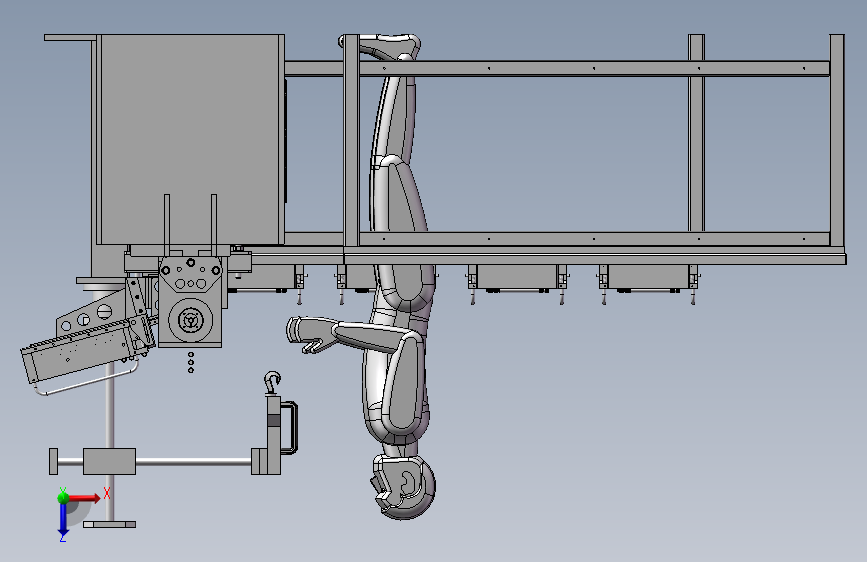Select the hook on top of the handle block

coord(272,382)
